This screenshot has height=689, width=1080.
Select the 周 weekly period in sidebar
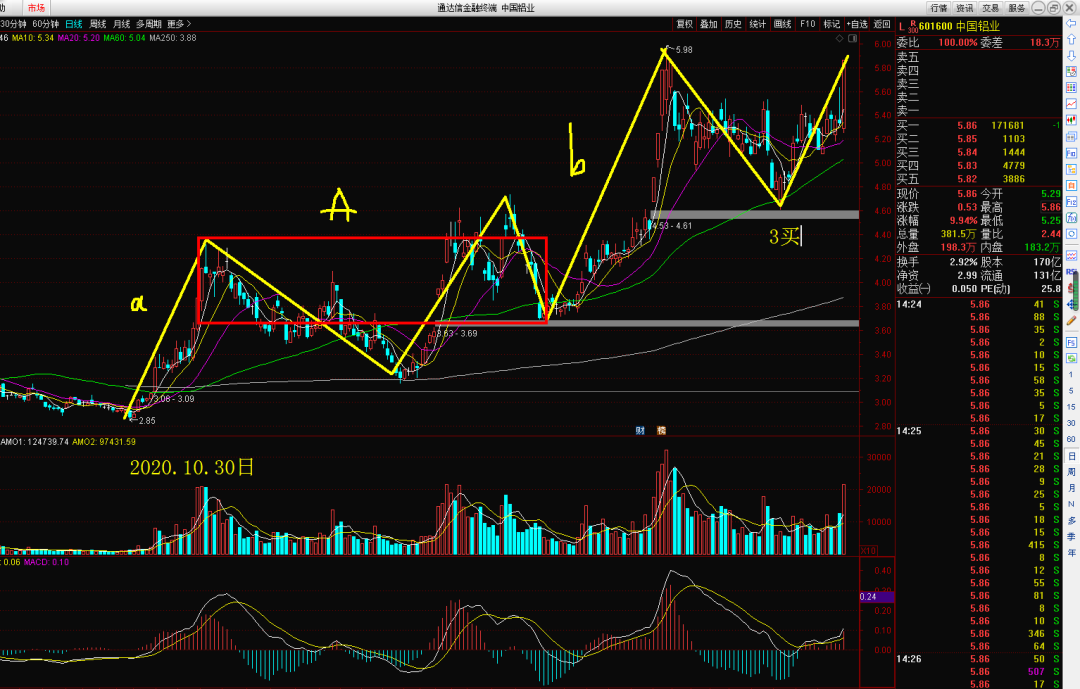pyautogui.click(x=1072, y=472)
